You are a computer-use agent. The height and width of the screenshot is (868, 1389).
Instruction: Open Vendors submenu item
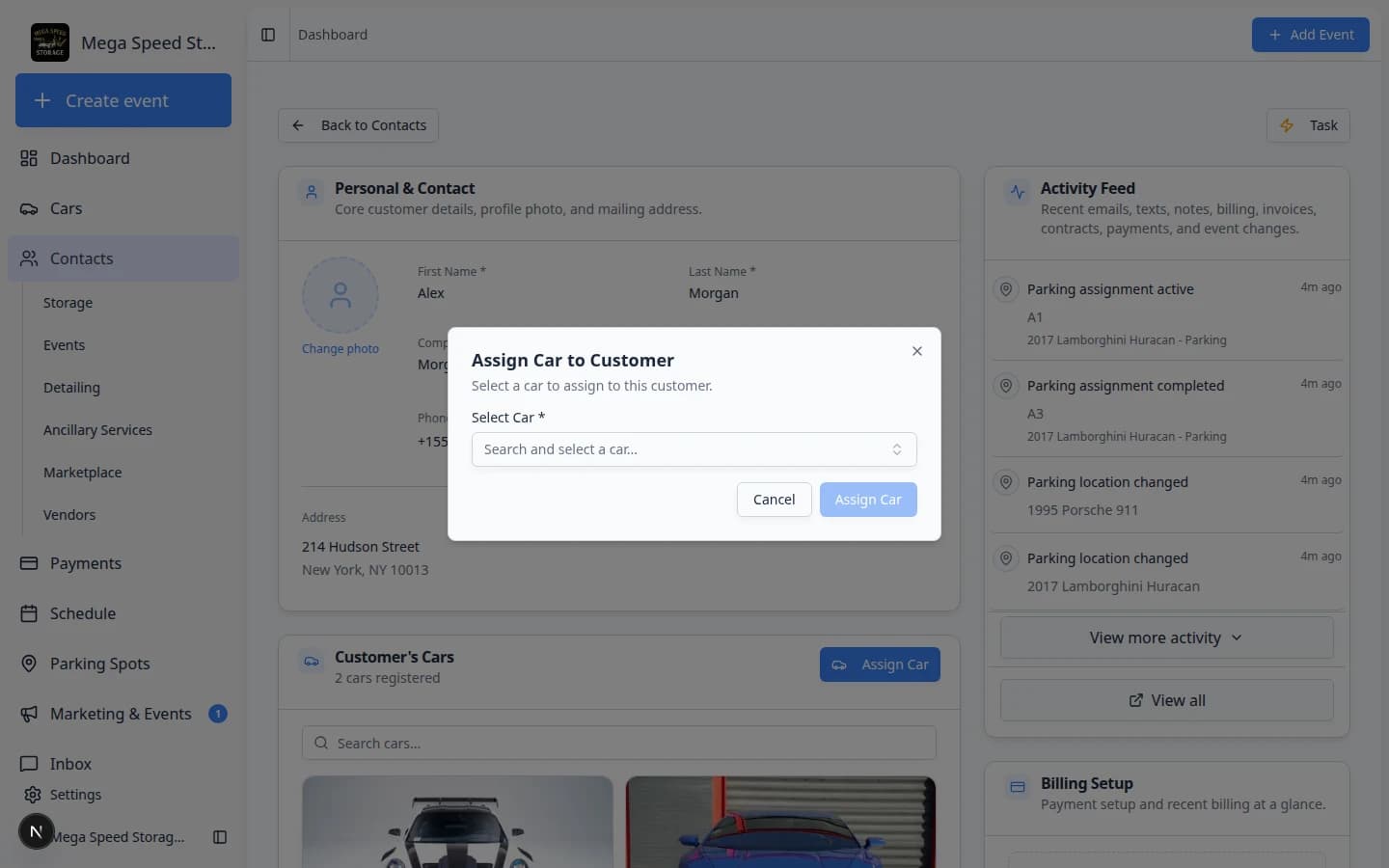[x=69, y=515]
